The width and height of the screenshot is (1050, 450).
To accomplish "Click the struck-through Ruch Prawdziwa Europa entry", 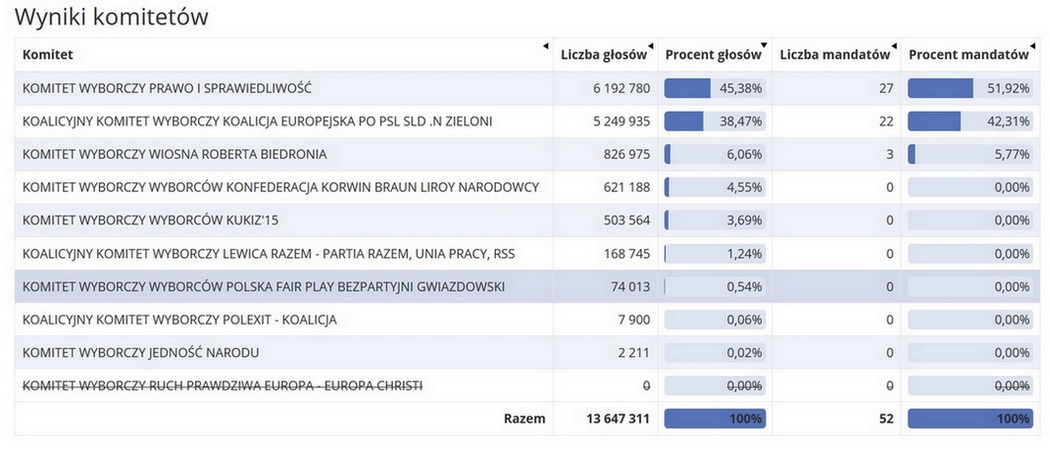I will [222, 386].
